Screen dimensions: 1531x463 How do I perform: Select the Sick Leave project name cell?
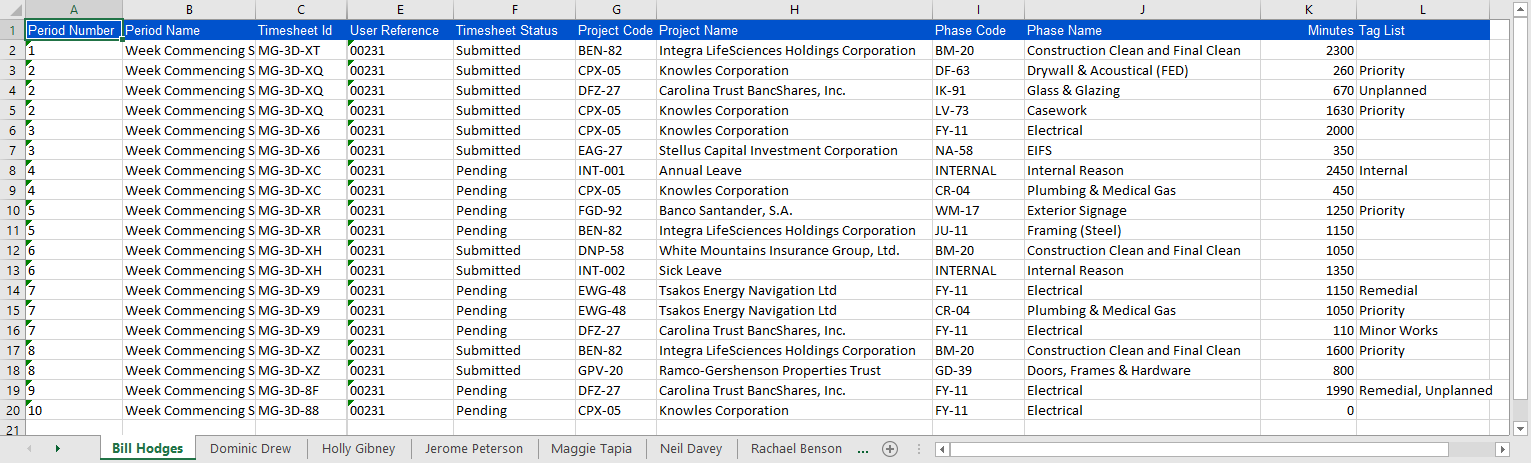pos(794,270)
